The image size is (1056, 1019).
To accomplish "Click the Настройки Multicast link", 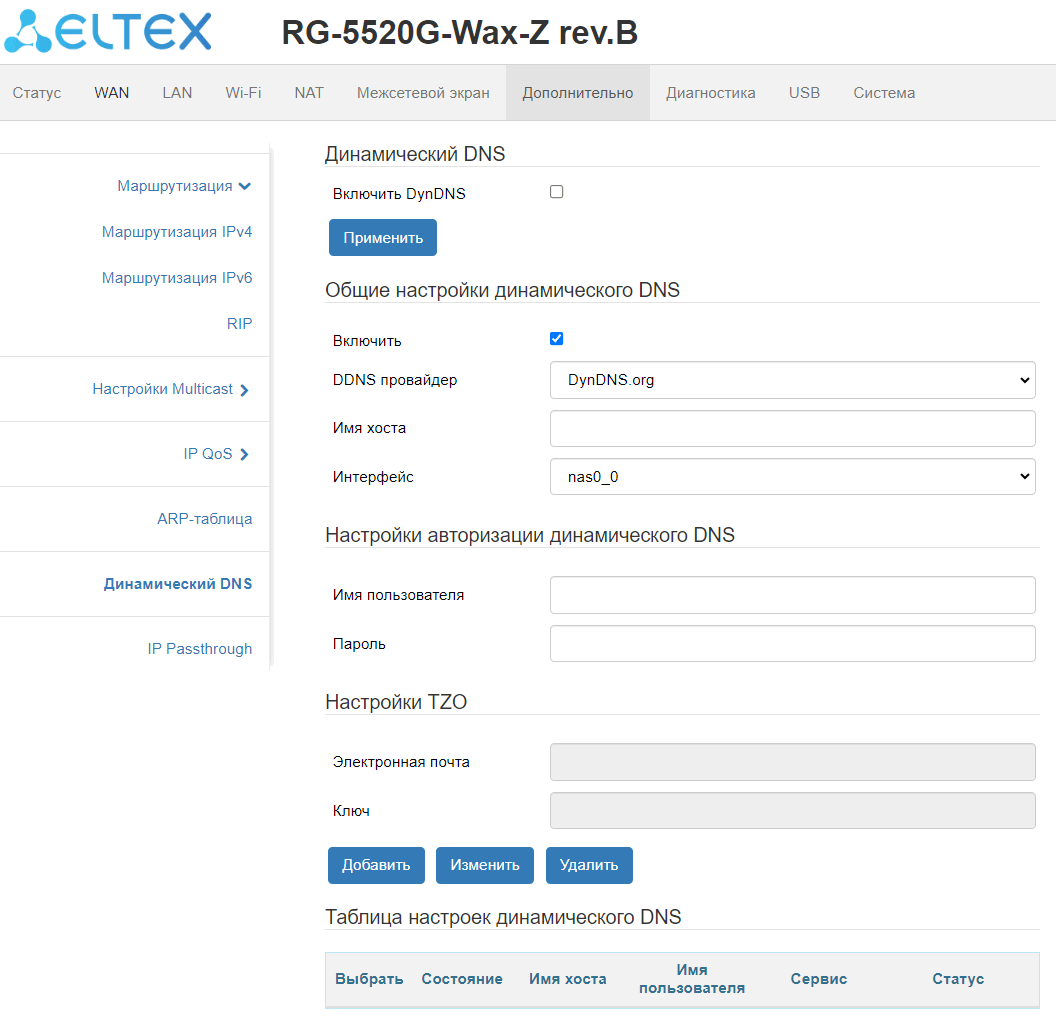I will (162, 389).
